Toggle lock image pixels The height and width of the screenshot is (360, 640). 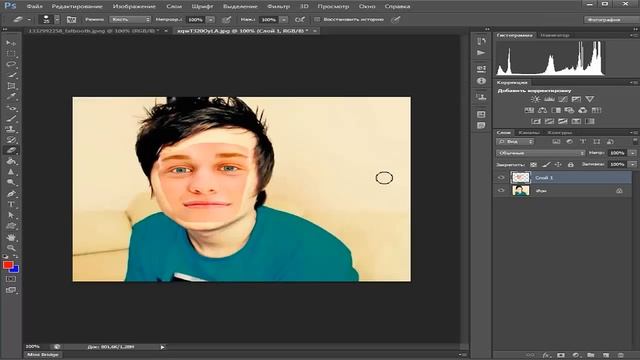point(546,164)
